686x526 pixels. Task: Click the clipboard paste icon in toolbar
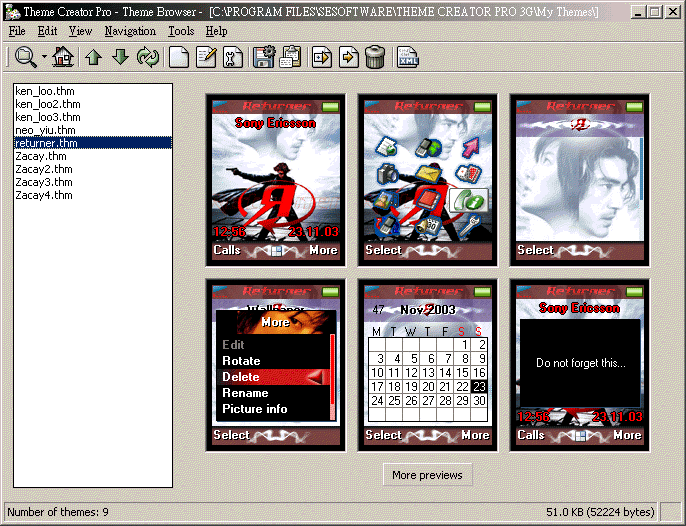click(x=290, y=57)
